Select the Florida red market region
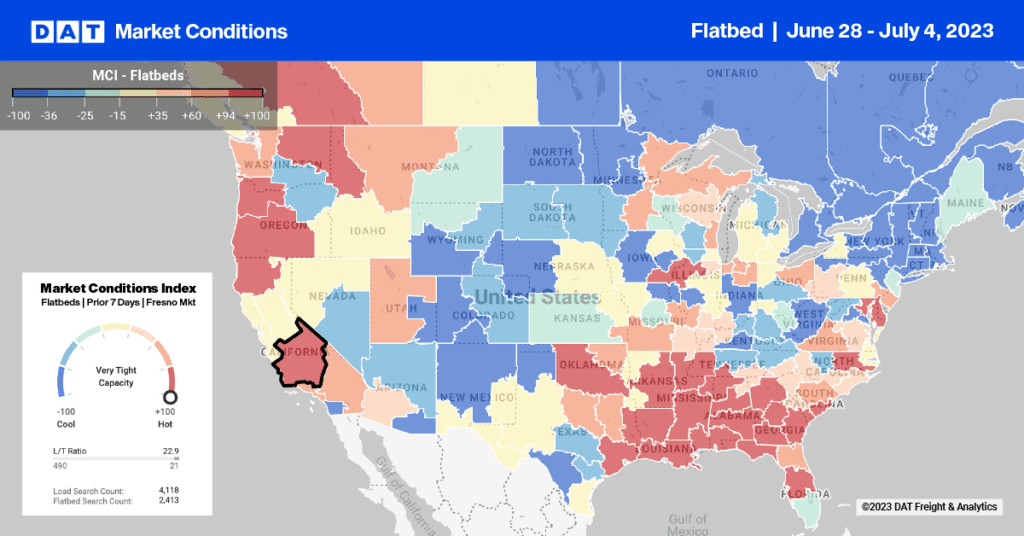 coord(799,484)
